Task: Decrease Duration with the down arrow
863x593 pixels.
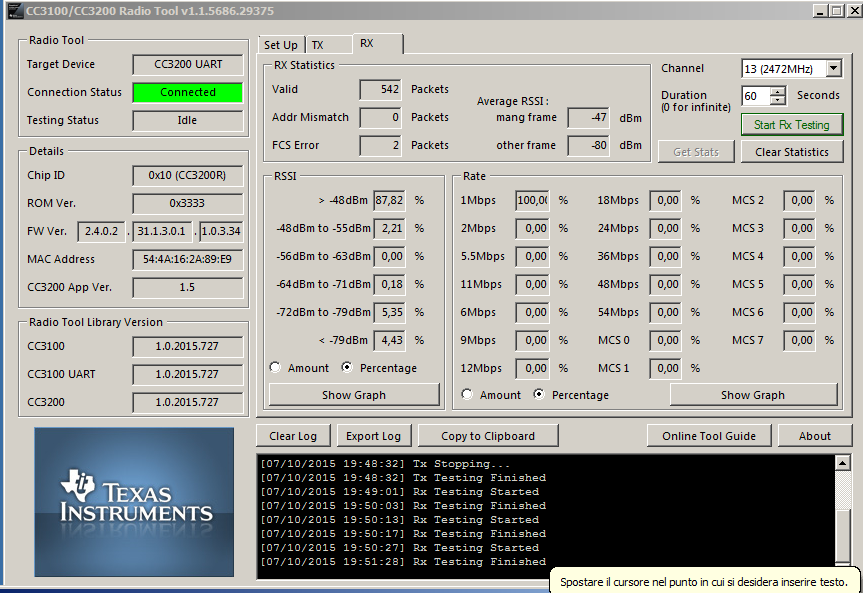Action: (x=778, y=101)
